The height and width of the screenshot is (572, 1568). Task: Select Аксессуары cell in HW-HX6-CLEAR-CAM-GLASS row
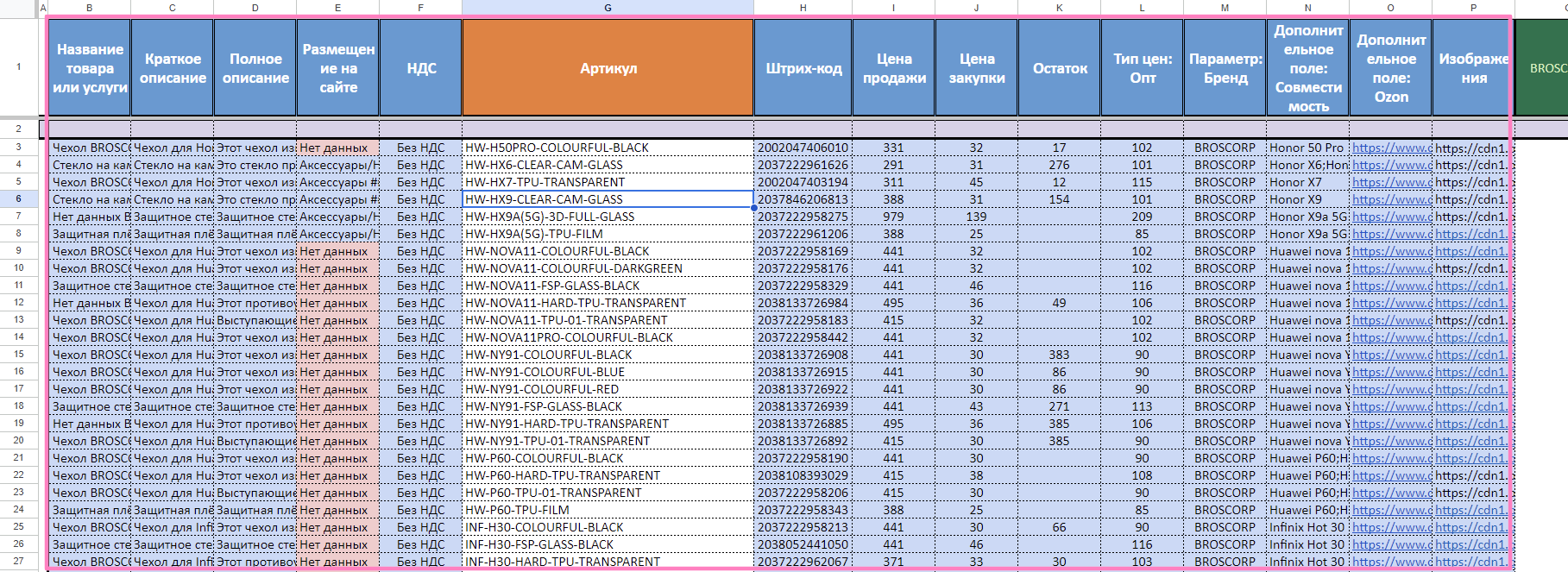click(337, 165)
